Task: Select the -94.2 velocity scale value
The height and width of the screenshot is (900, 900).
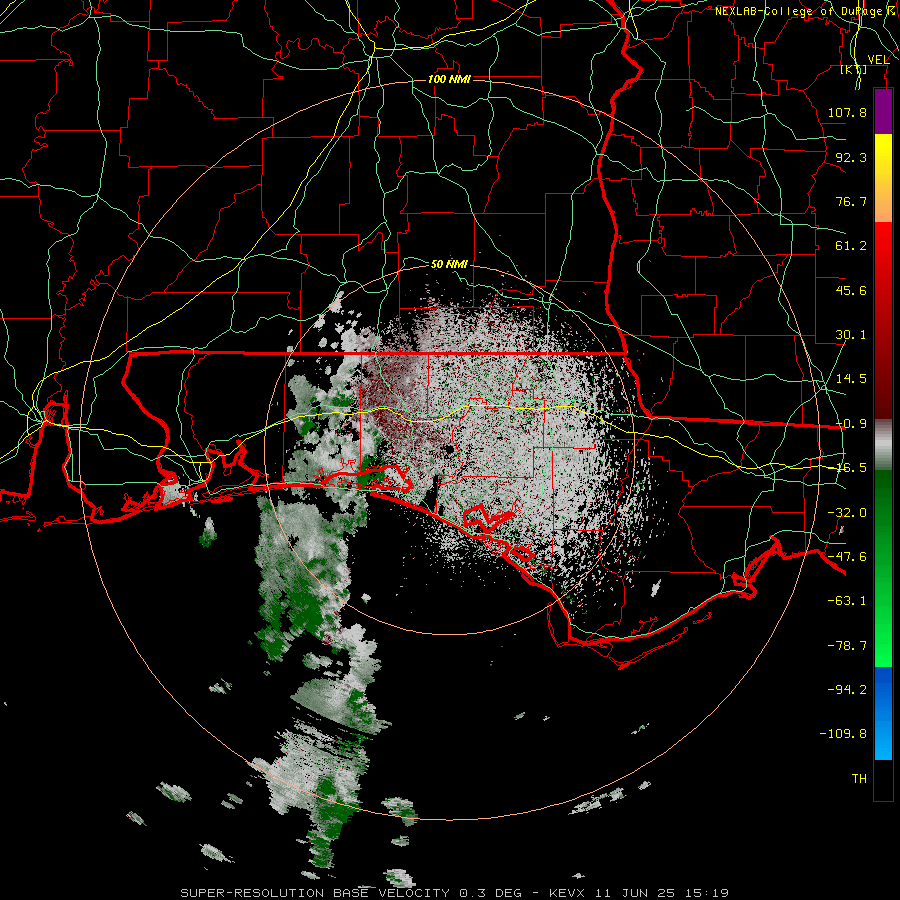Action: (847, 689)
